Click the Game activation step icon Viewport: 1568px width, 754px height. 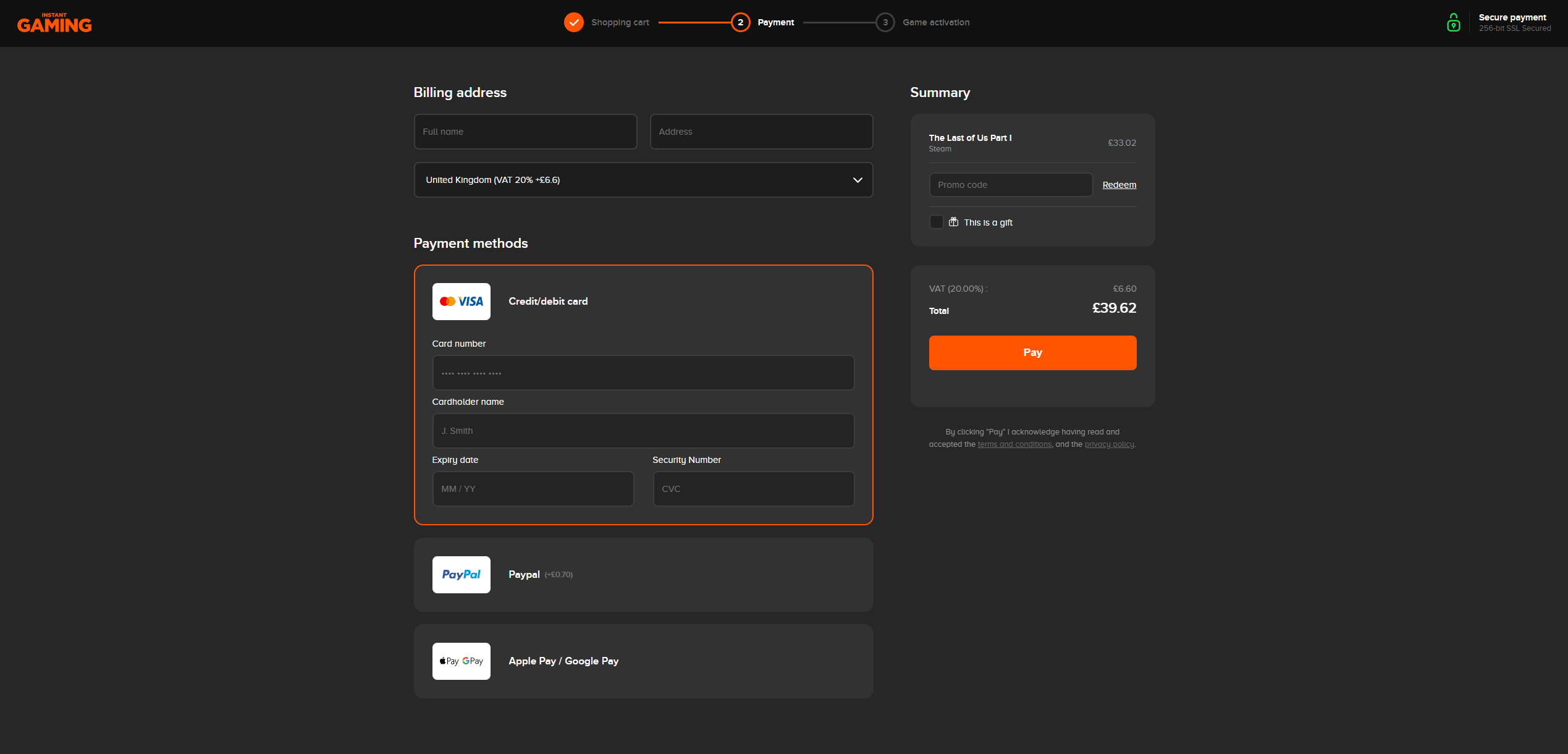884,22
